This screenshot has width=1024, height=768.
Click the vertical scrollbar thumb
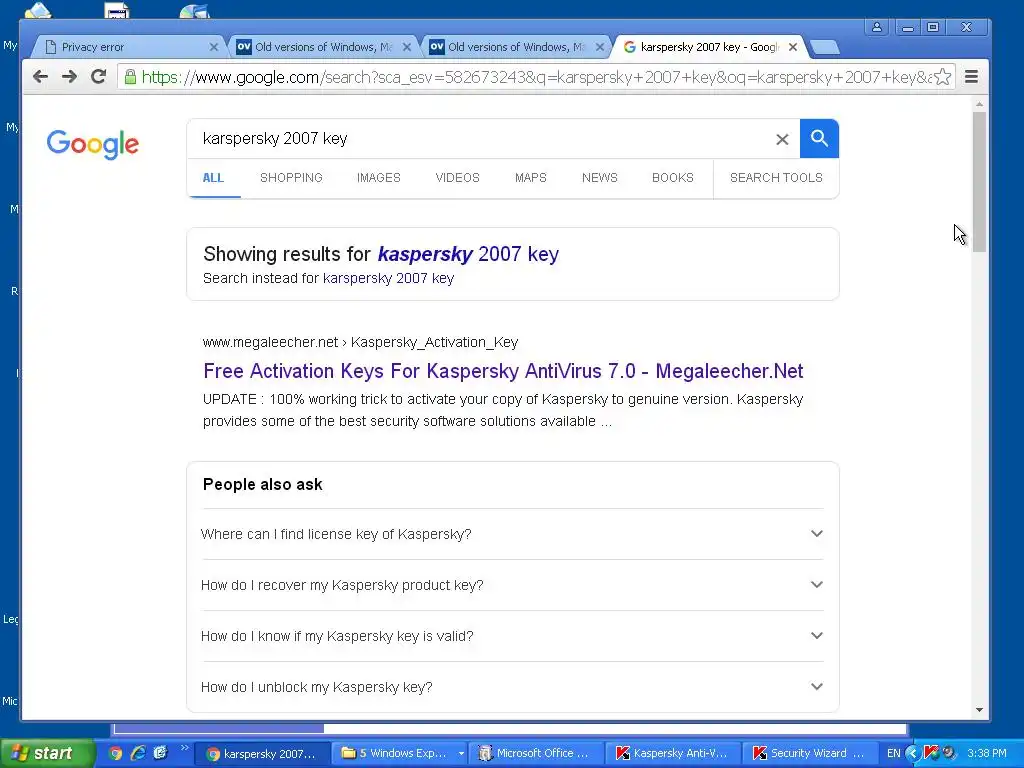[978, 182]
